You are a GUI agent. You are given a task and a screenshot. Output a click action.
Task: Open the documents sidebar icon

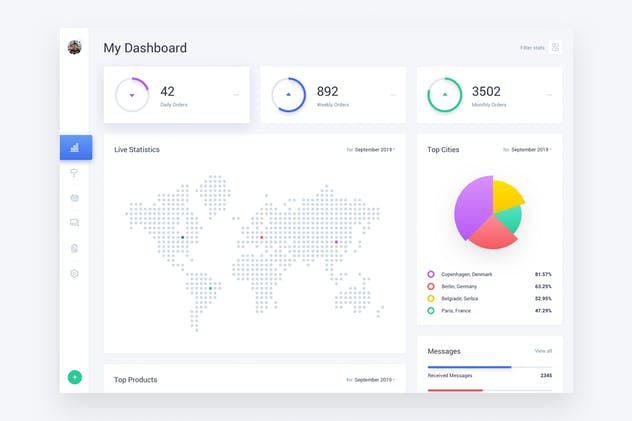75,248
